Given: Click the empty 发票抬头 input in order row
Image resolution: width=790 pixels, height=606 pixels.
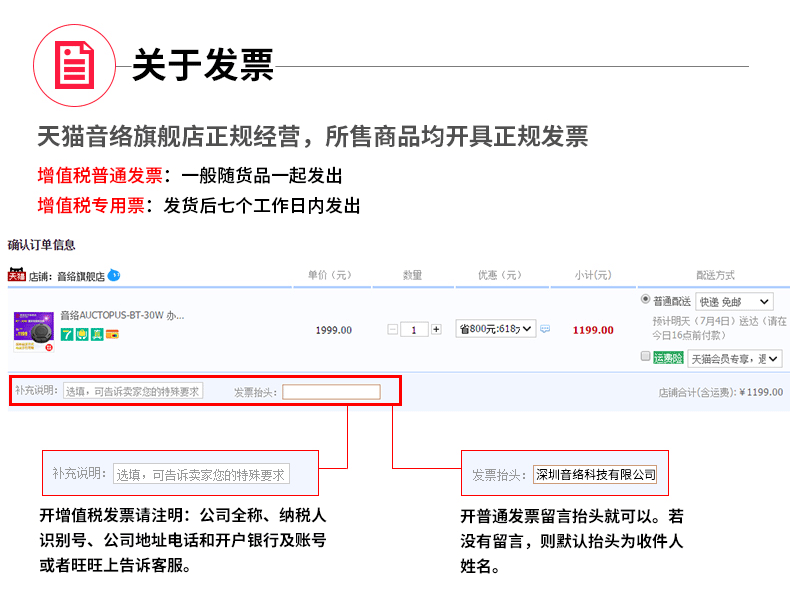Looking at the screenshot, I should (x=331, y=392).
